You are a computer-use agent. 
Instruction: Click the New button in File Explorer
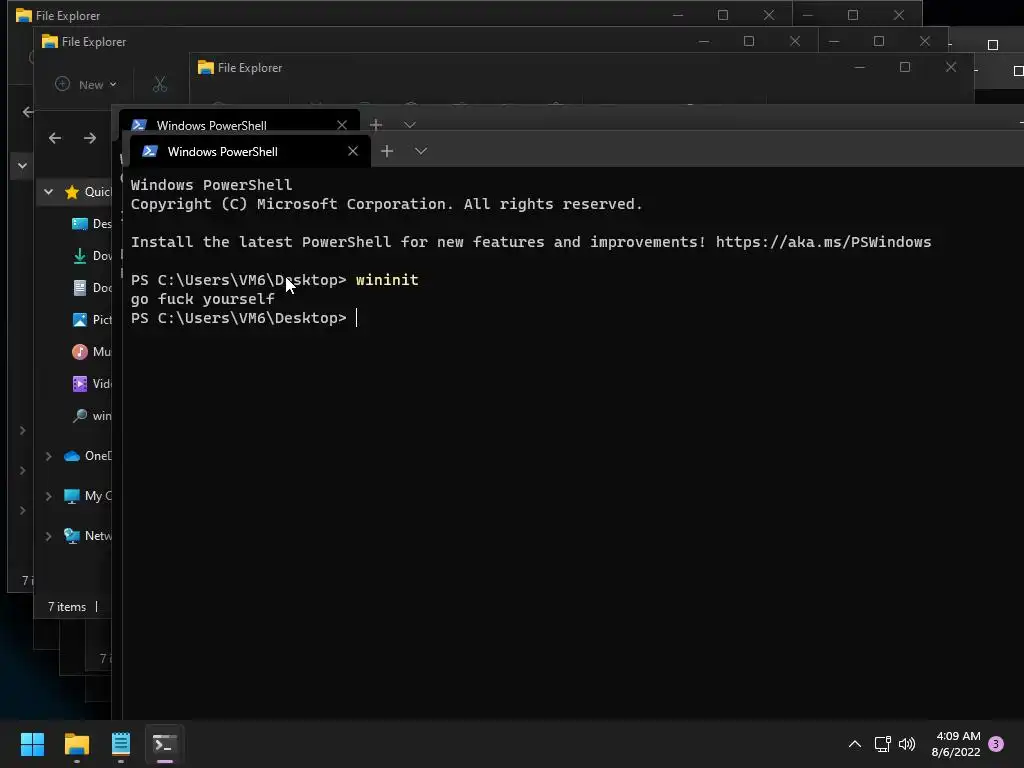pyautogui.click(x=86, y=84)
